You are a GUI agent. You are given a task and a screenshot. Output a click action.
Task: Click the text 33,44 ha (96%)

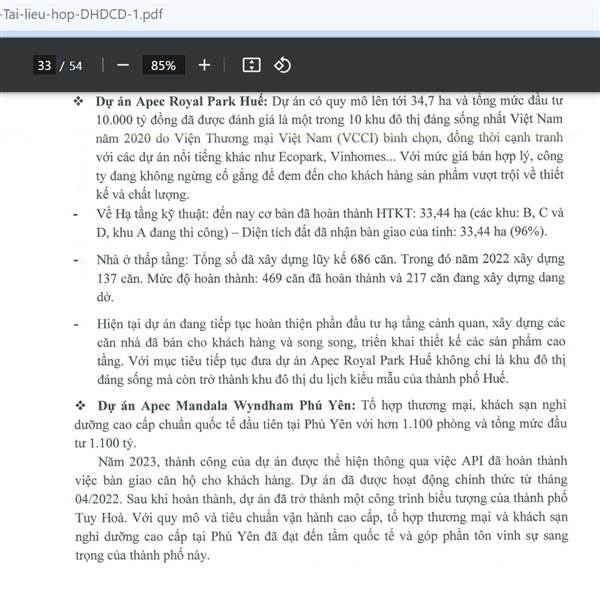coord(503,232)
